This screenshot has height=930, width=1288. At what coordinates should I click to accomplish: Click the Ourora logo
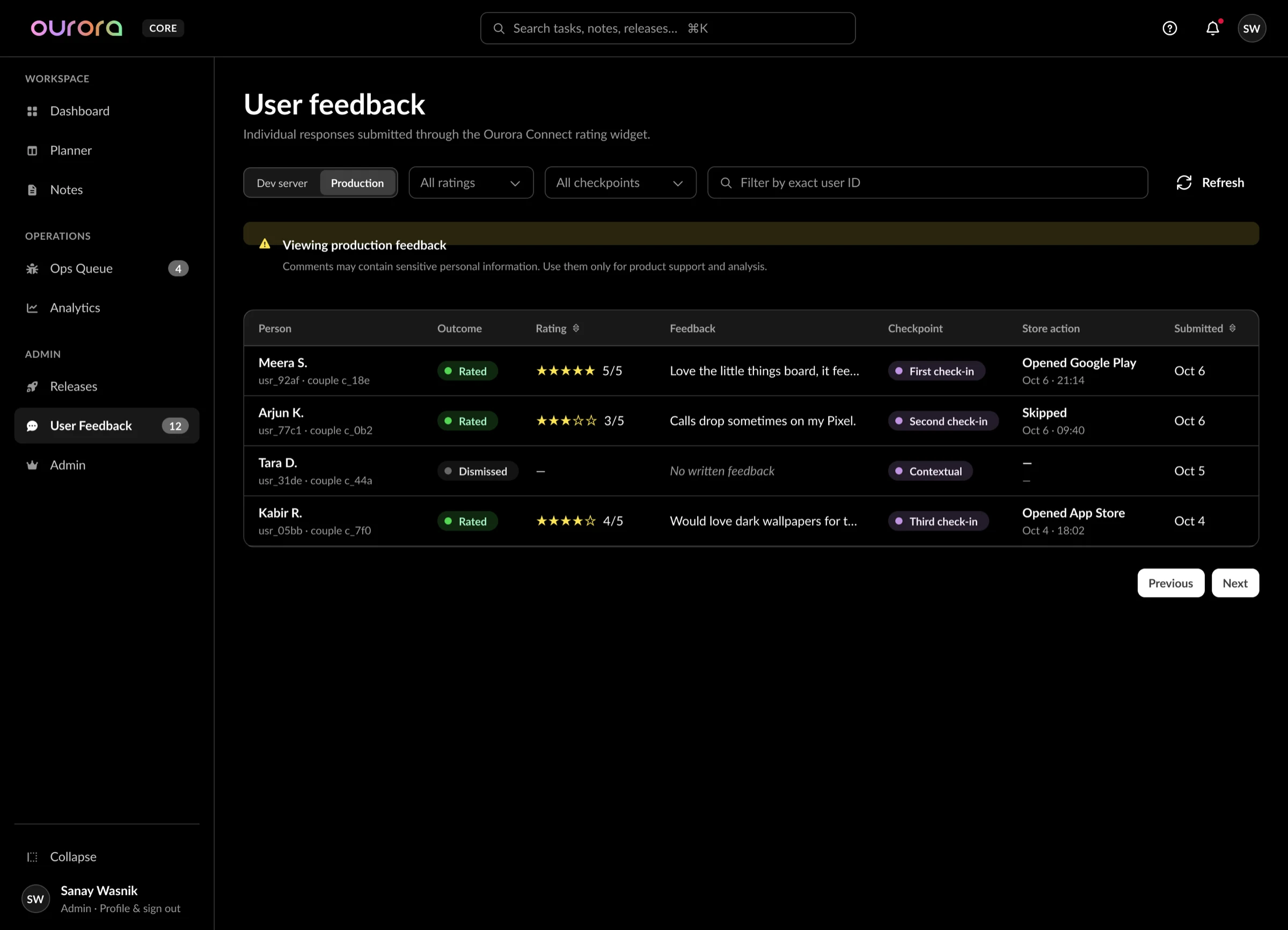pyautogui.click(x=77, y=28)
